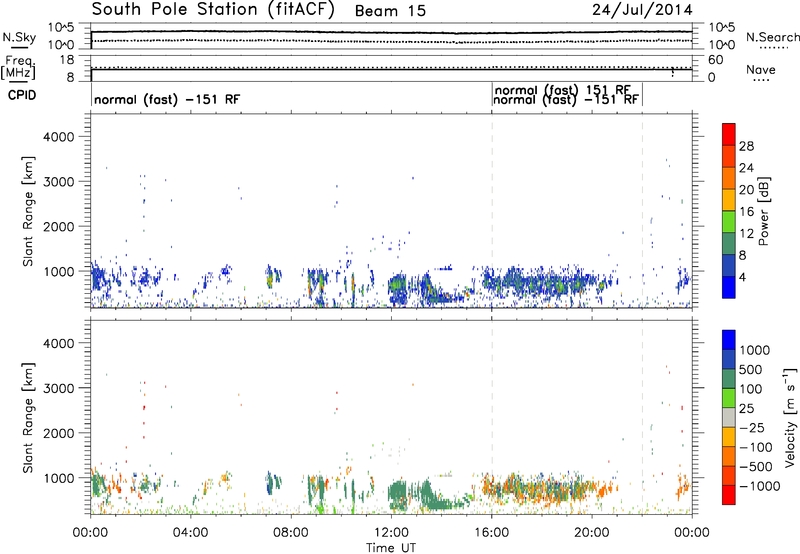
Task: Click the South Pole Station (fitACF) title
Action: coord(213,10)
